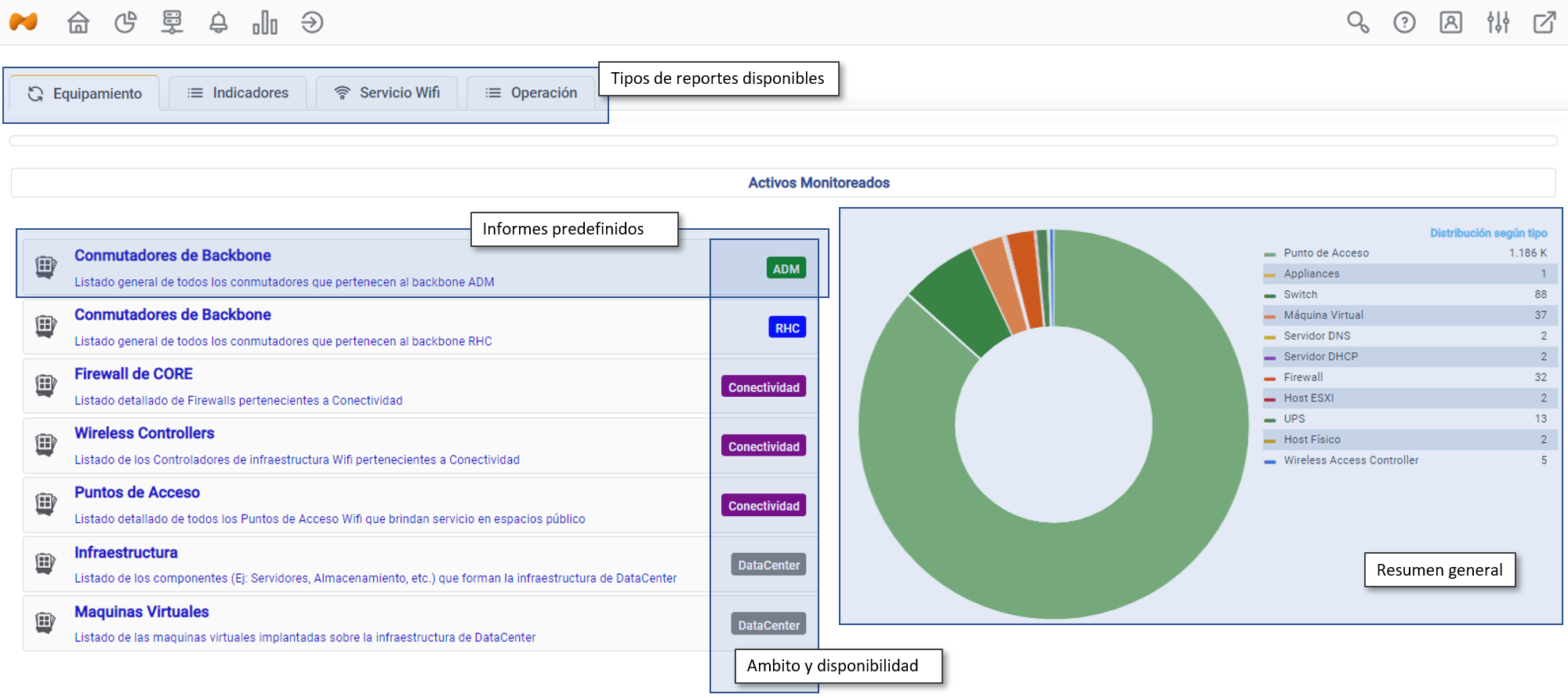Open the Operación tab

click(x=532, y=93)
